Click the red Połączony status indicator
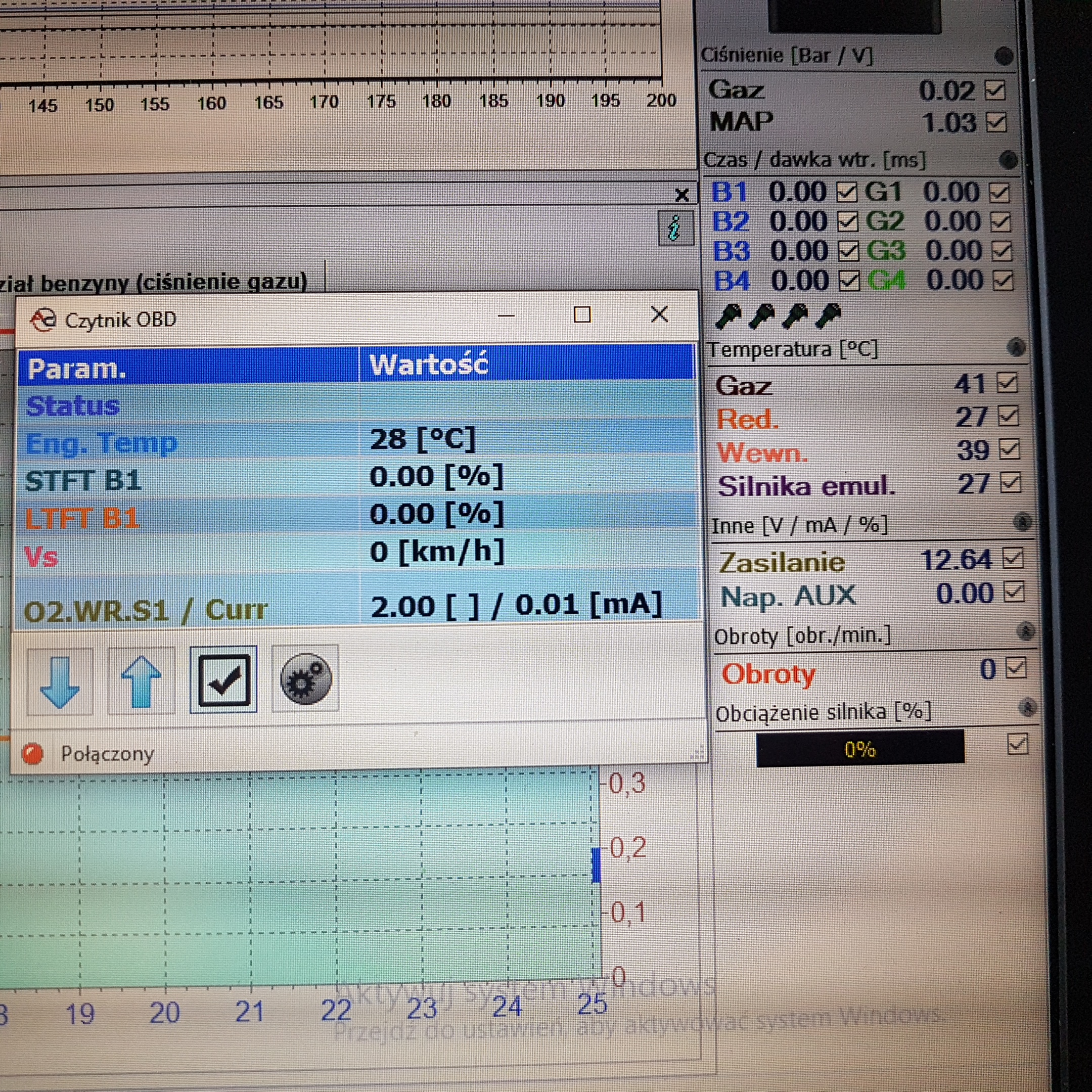 [x=33, y=753]
